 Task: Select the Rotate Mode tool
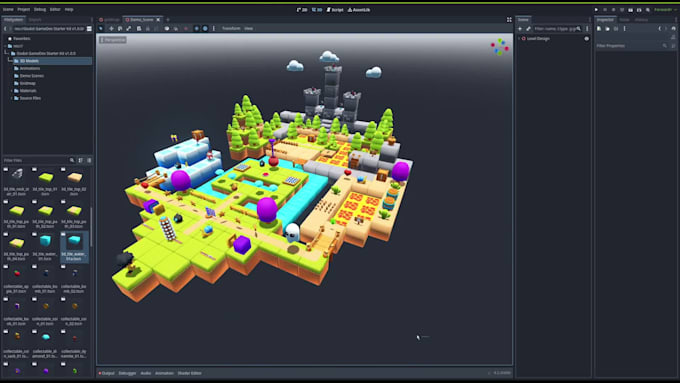120,29
